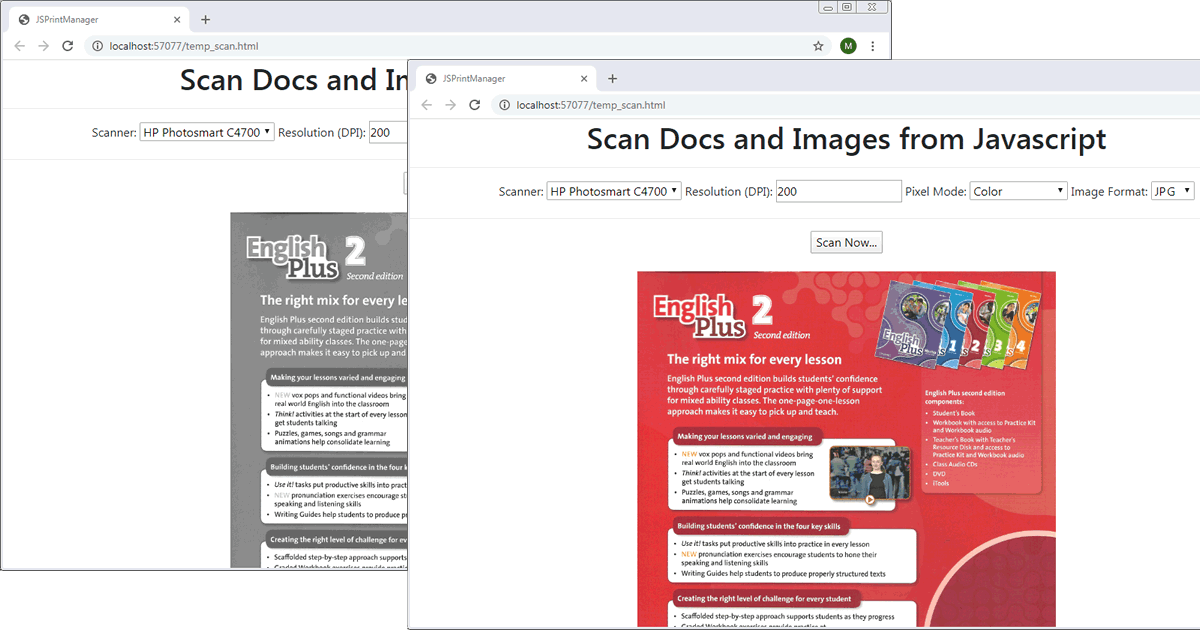Click the scanned English Plus cover preview
The height and width of the screenshot is (630, 1200).
coord(846,447)
